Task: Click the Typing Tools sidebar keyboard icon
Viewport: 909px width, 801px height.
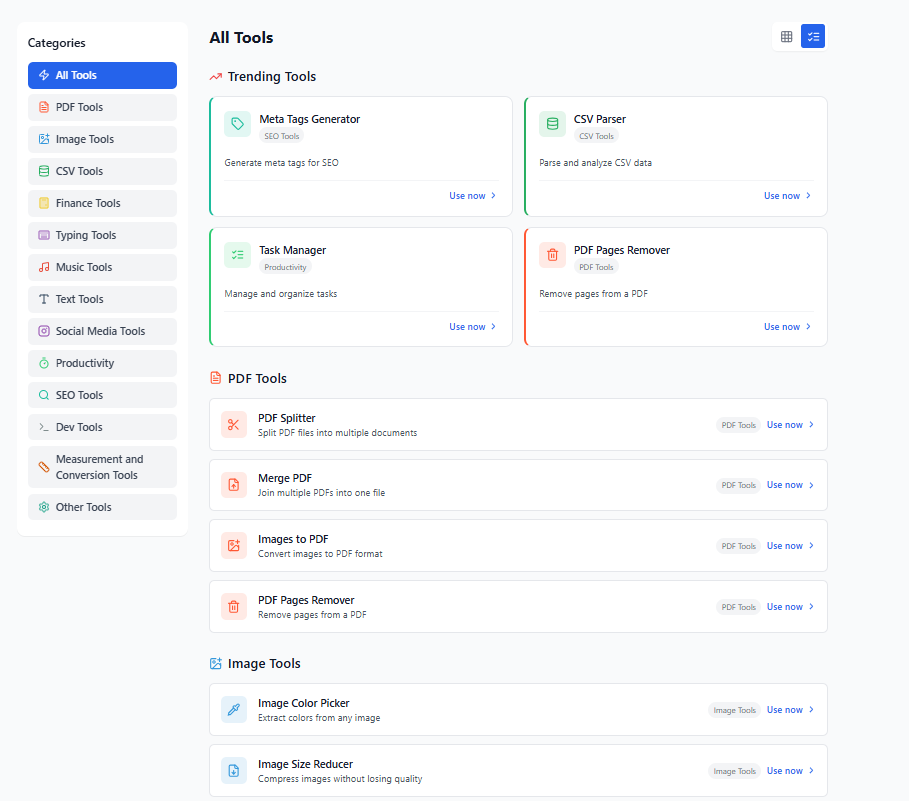Action: pos(44,235)
